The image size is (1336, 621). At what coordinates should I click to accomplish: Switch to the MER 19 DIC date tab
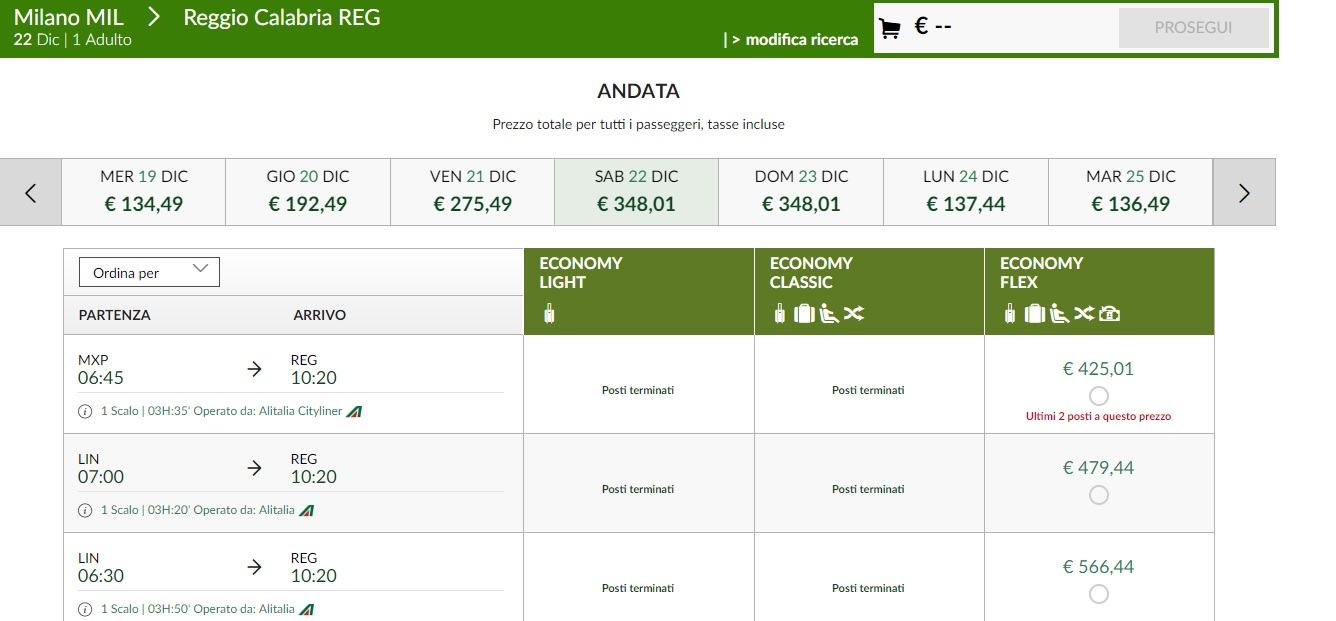(x=144, y=191)
